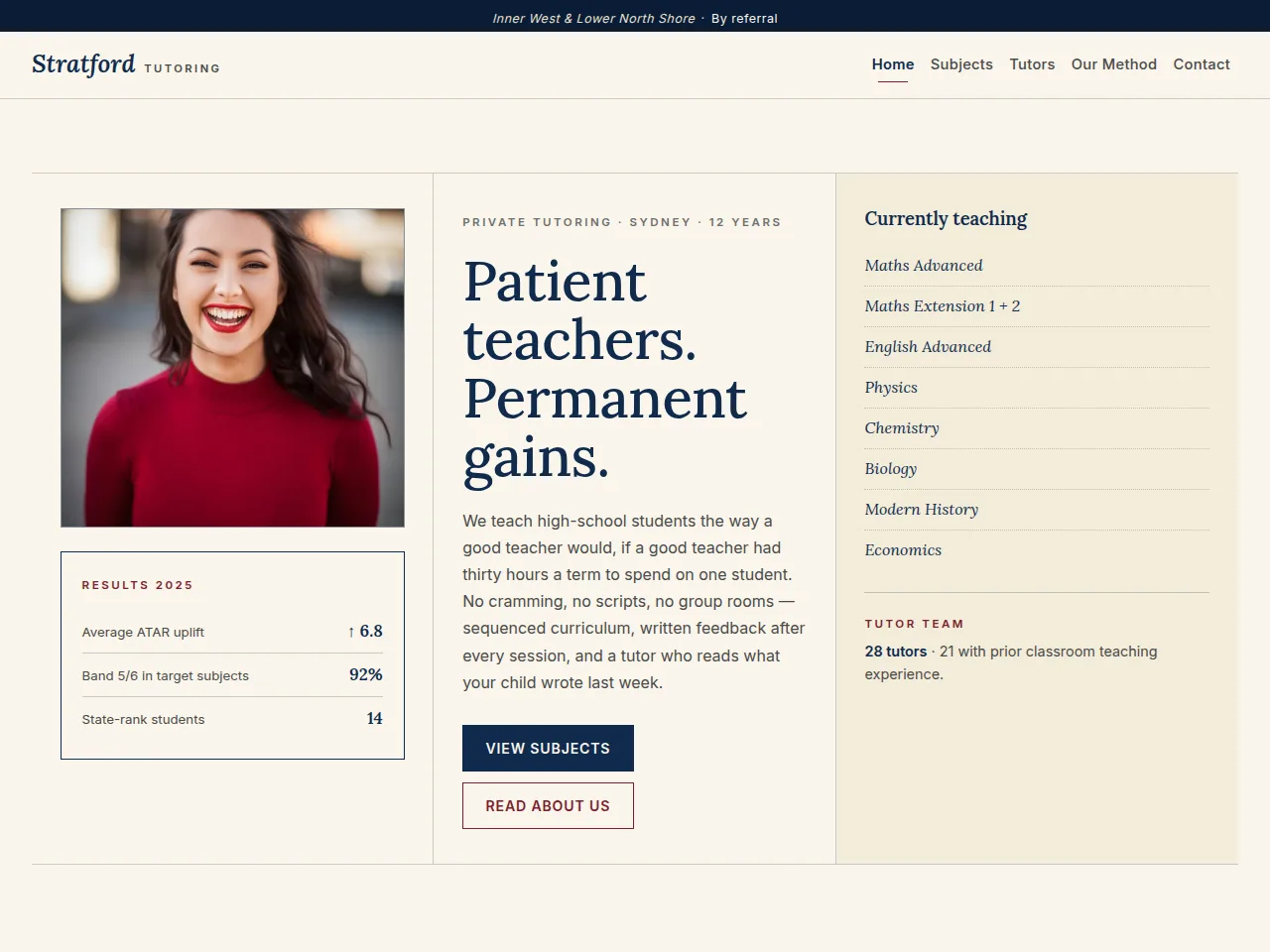Click the RESULTS 2025 heading
1270x952 pixels.
(137, 585)
